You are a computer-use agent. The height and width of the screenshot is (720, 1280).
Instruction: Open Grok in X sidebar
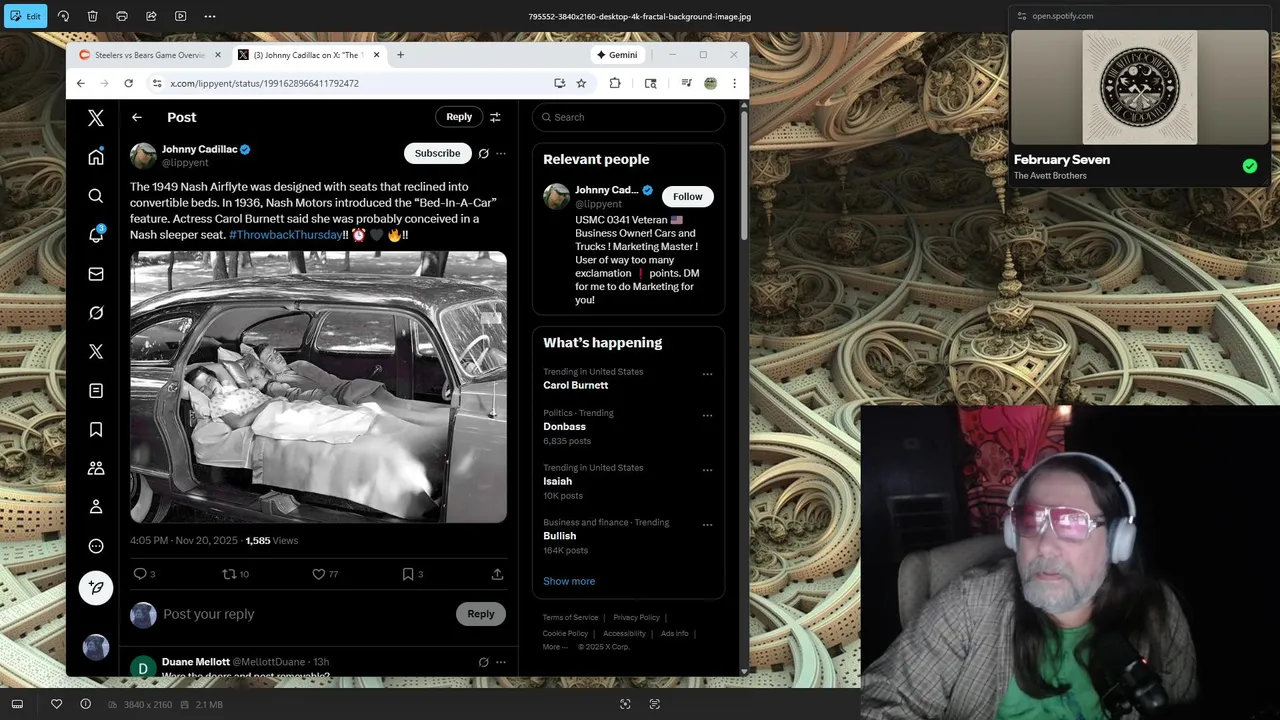[x=96, y=313]
